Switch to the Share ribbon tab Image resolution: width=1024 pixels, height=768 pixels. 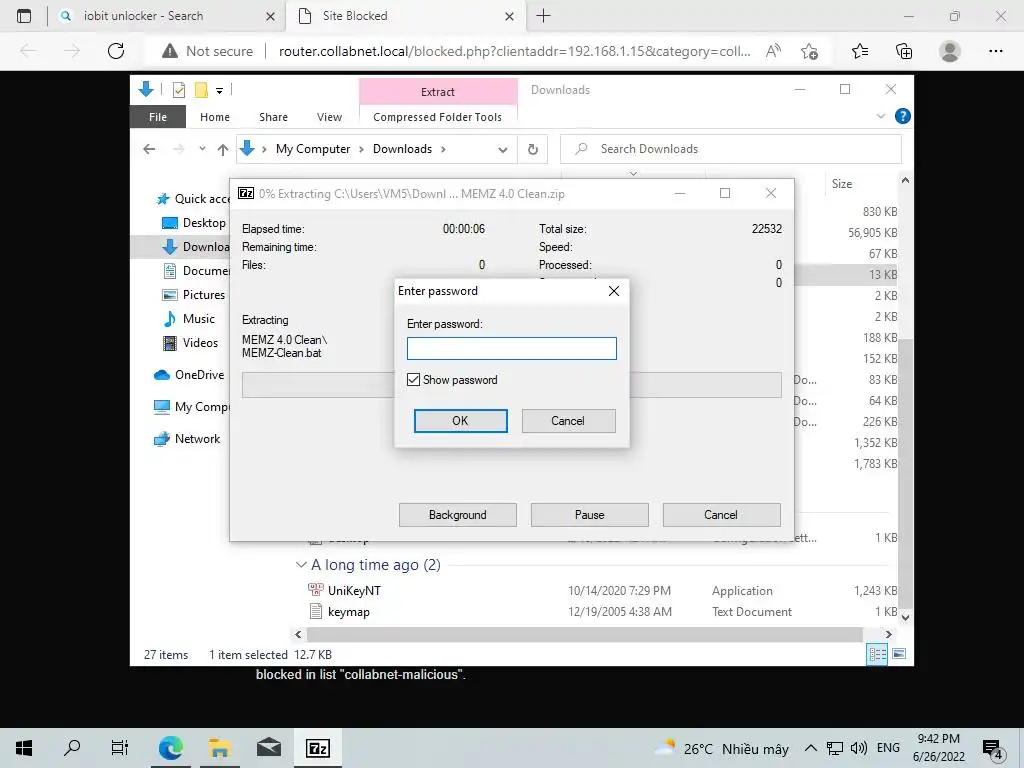tap(273, 117)
